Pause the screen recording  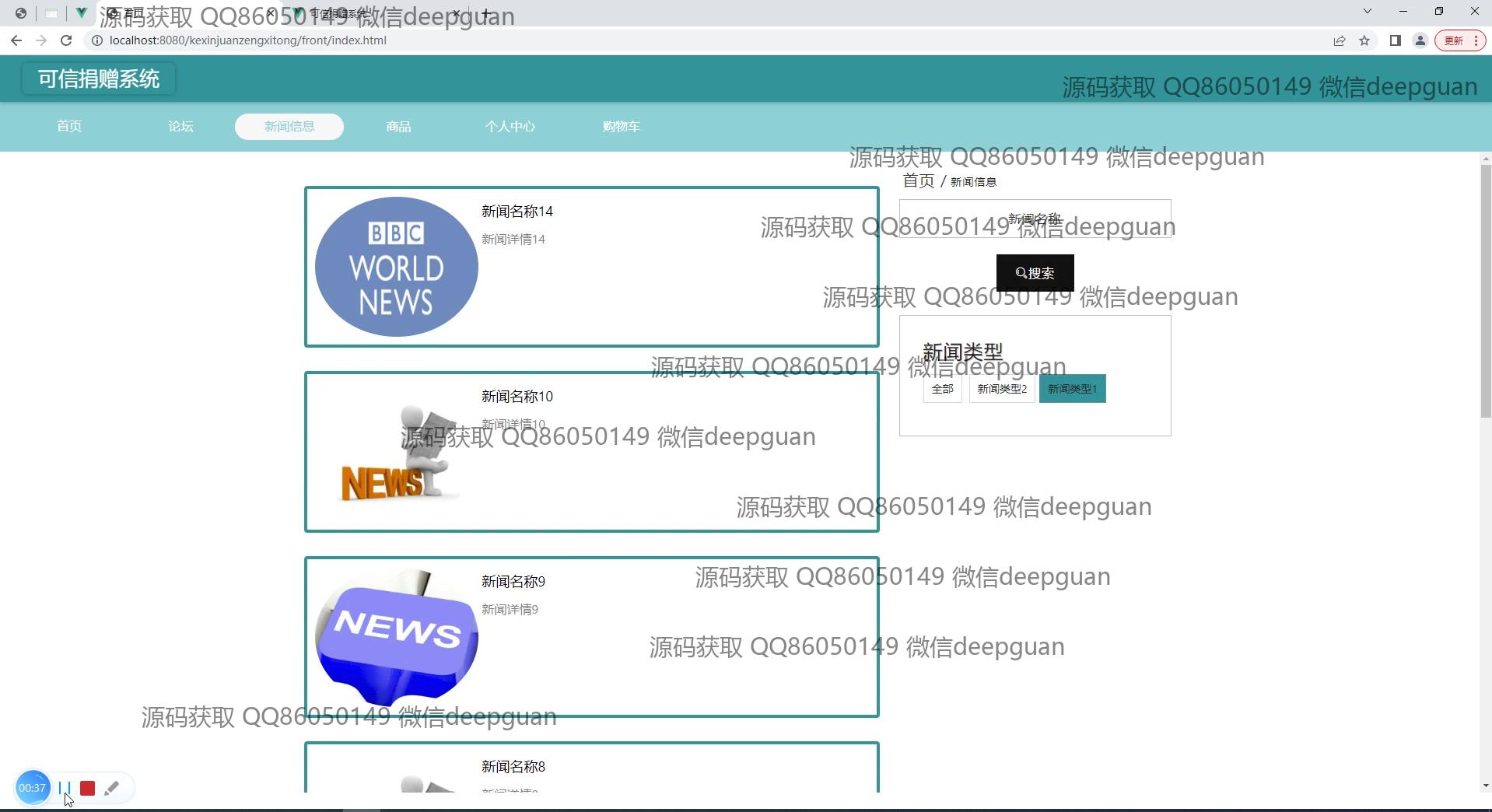pyautogui.click(x=65, y=788)
